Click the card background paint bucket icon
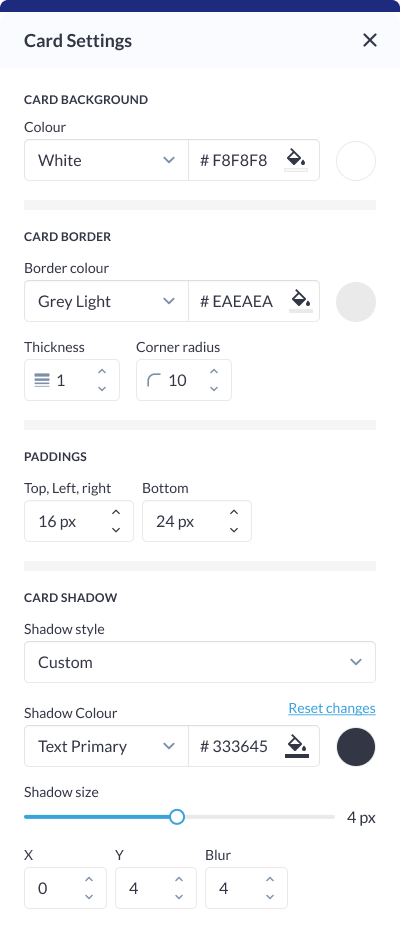400x933 pixels. click(296, 159)
